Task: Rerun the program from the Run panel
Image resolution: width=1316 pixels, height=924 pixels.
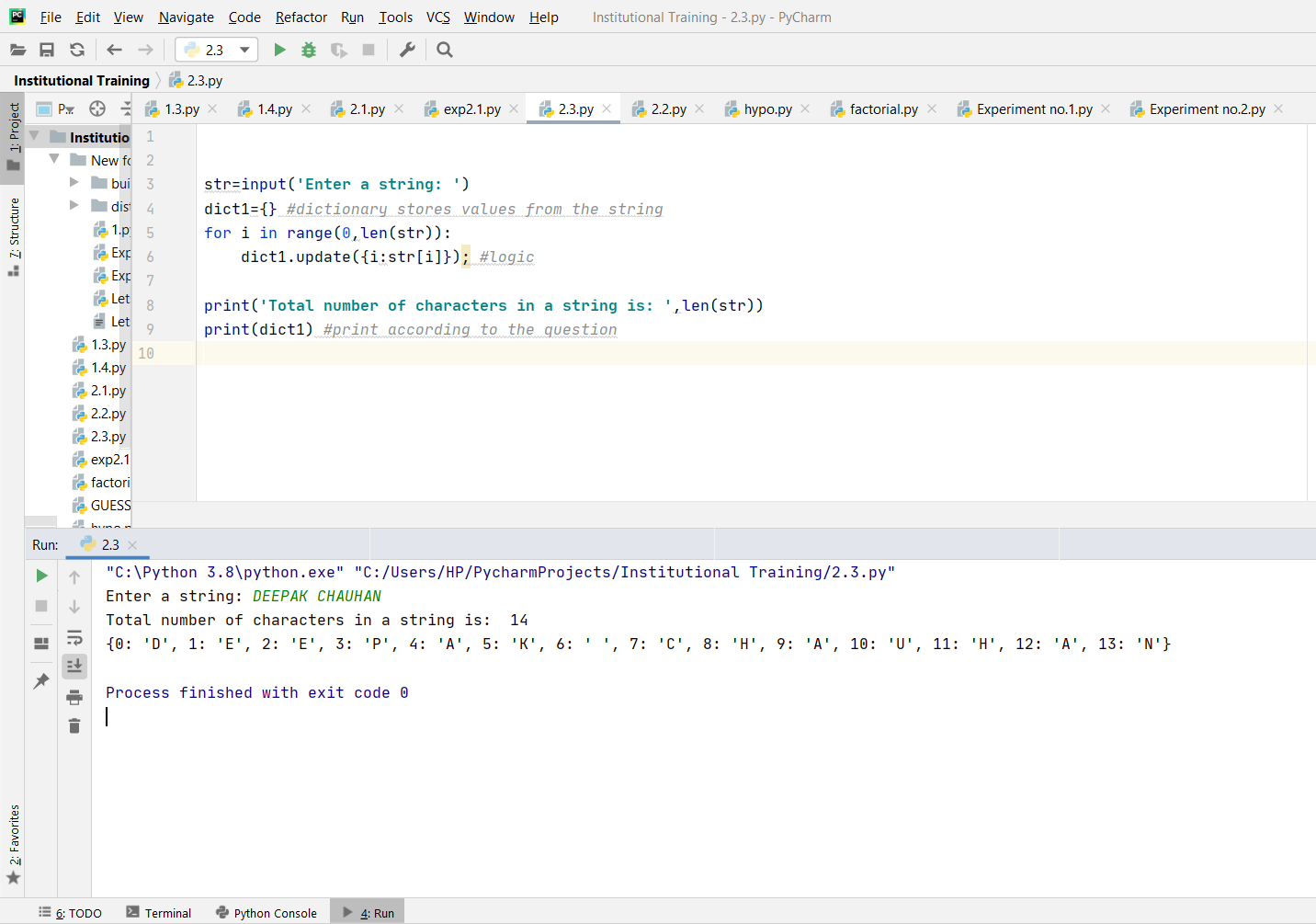Action: tap(40, 575)
